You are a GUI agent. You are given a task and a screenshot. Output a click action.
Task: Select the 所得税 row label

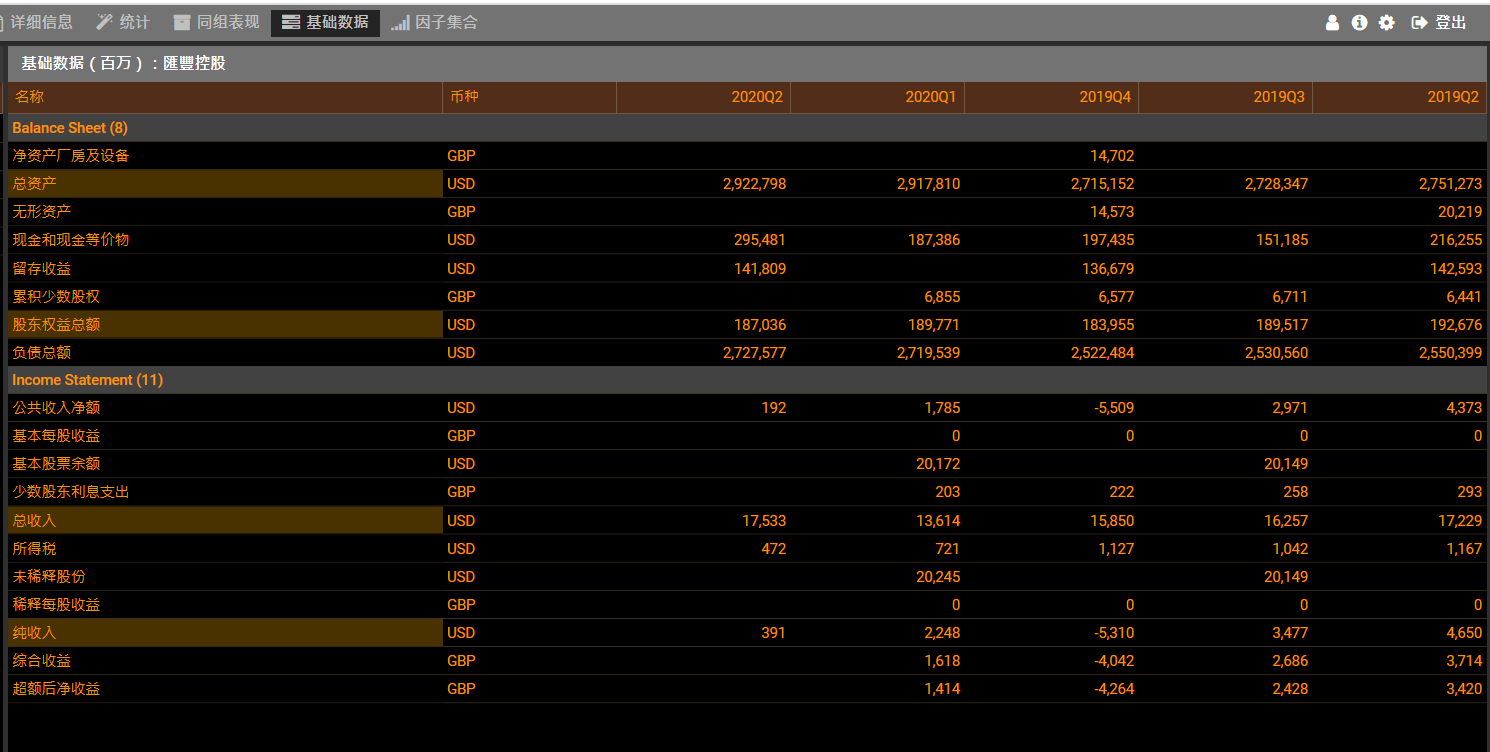(35, 549)
